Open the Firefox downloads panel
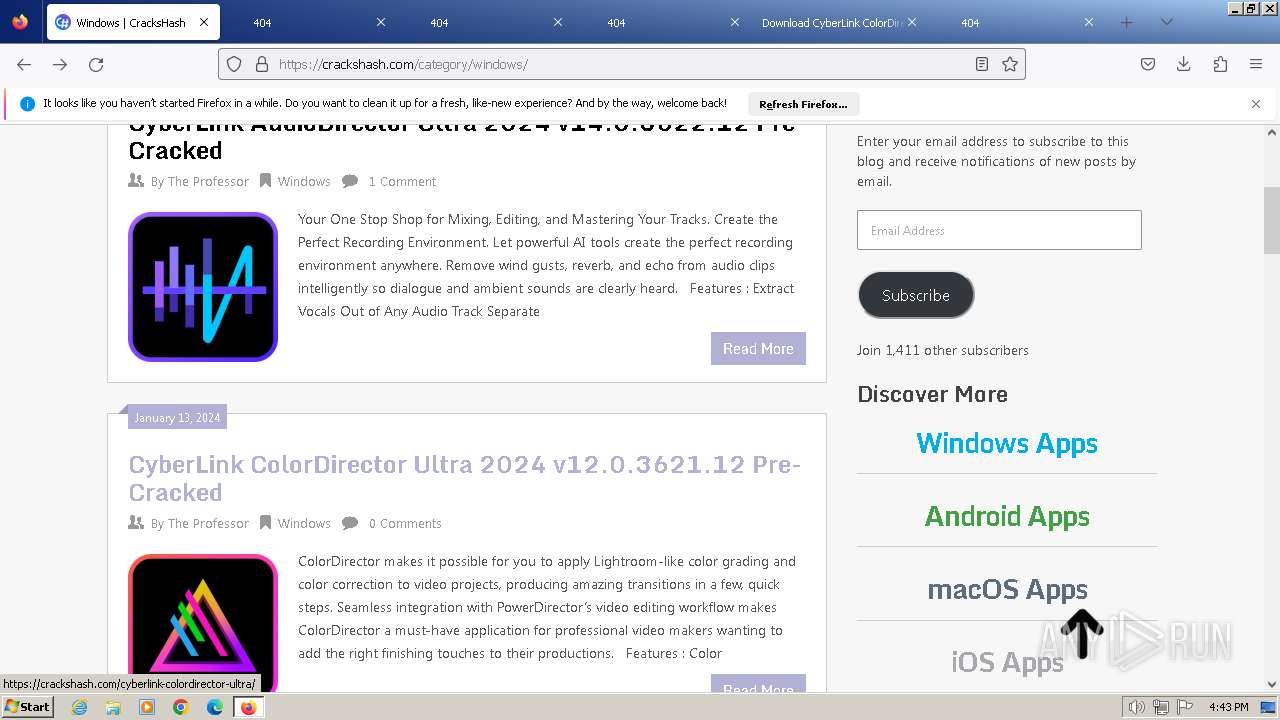 tap(1184, 64)
